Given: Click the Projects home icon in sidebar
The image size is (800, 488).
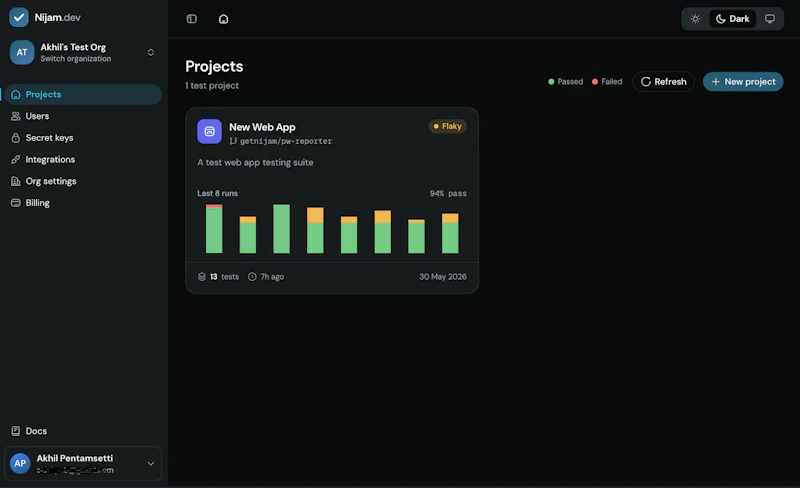Looking at the screenshot, I should pos(16,94).
